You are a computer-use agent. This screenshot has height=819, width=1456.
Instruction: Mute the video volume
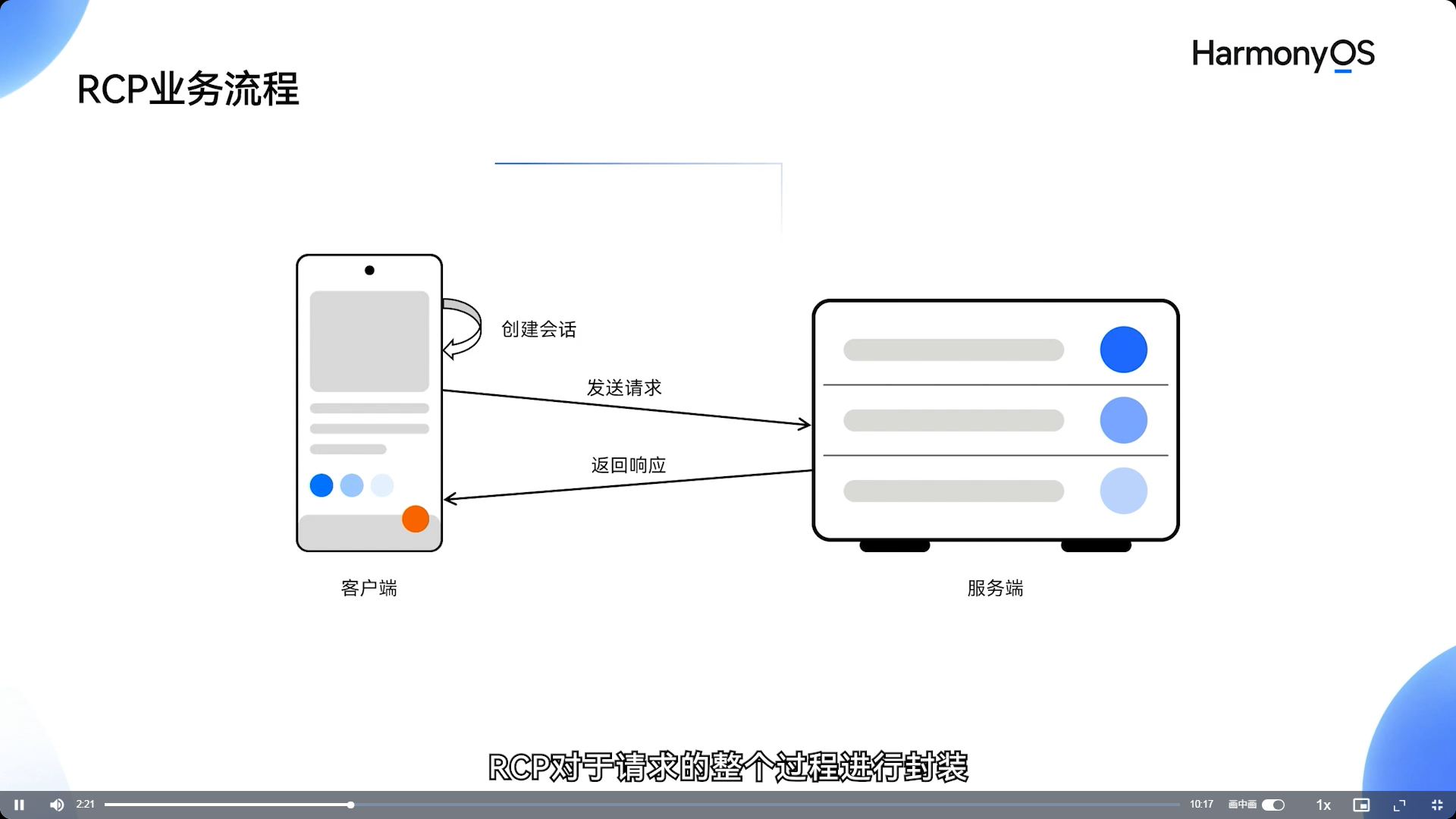point(57,805)
